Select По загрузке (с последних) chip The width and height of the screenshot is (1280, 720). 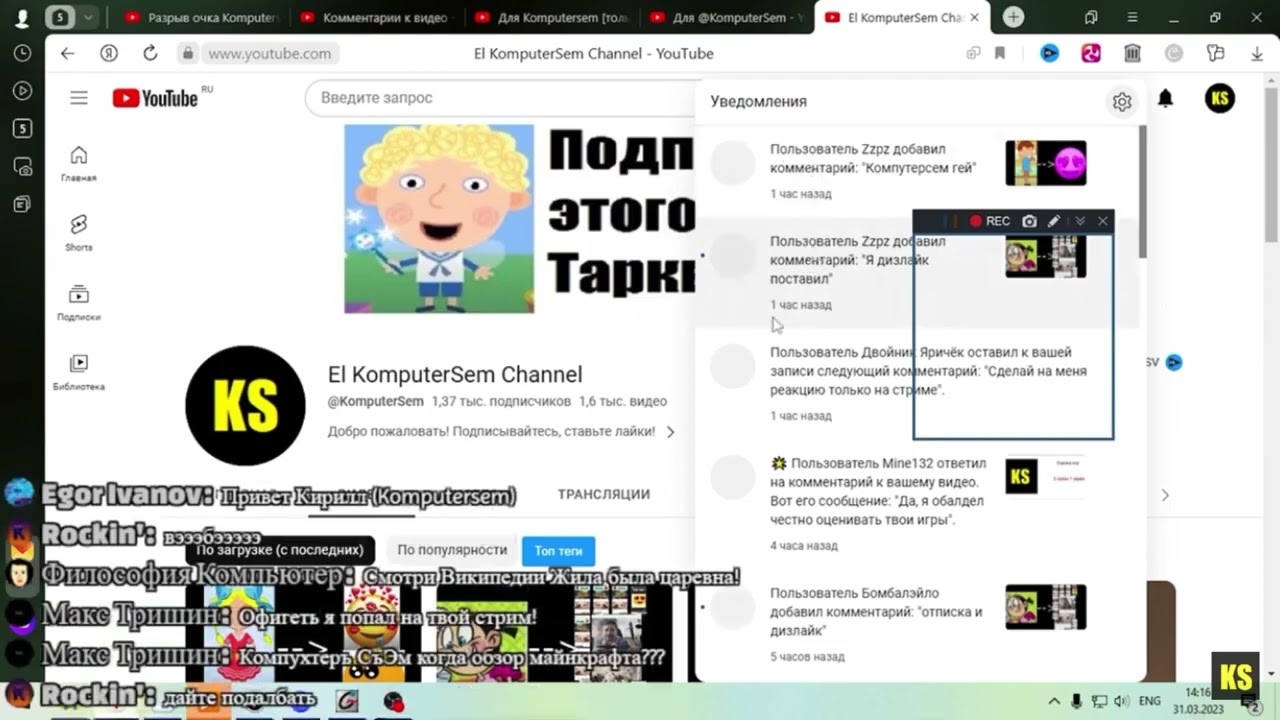pos(280,550)
